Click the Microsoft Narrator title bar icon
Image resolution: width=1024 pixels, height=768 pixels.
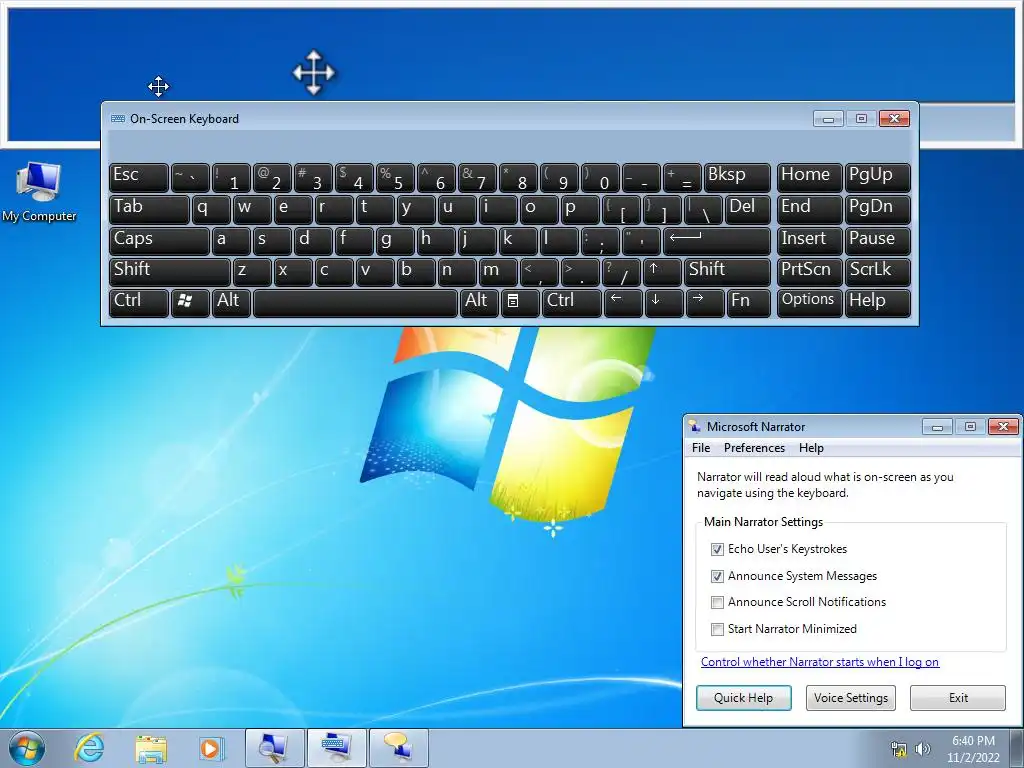coord(695,426)
